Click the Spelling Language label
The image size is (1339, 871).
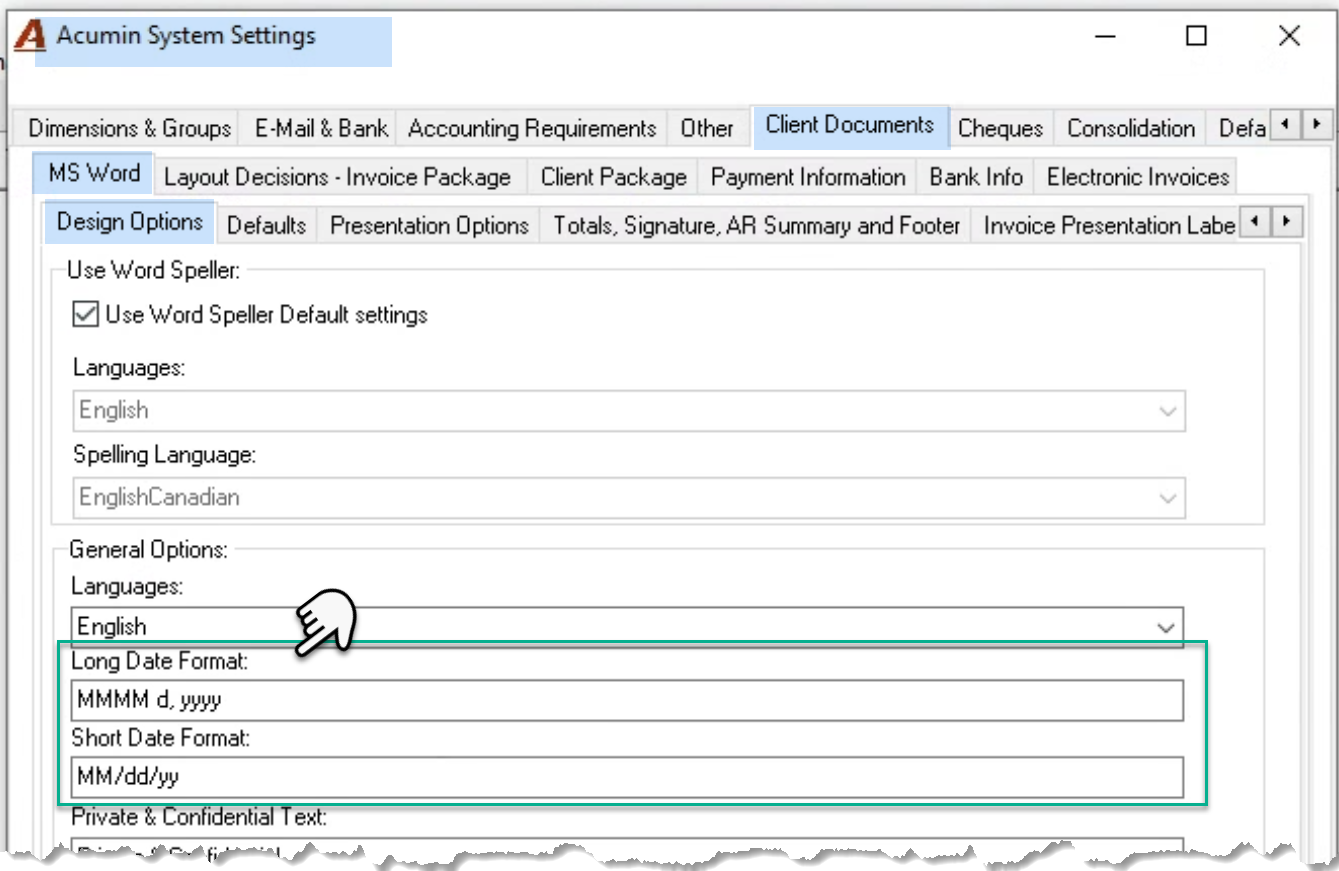[165, 455]
